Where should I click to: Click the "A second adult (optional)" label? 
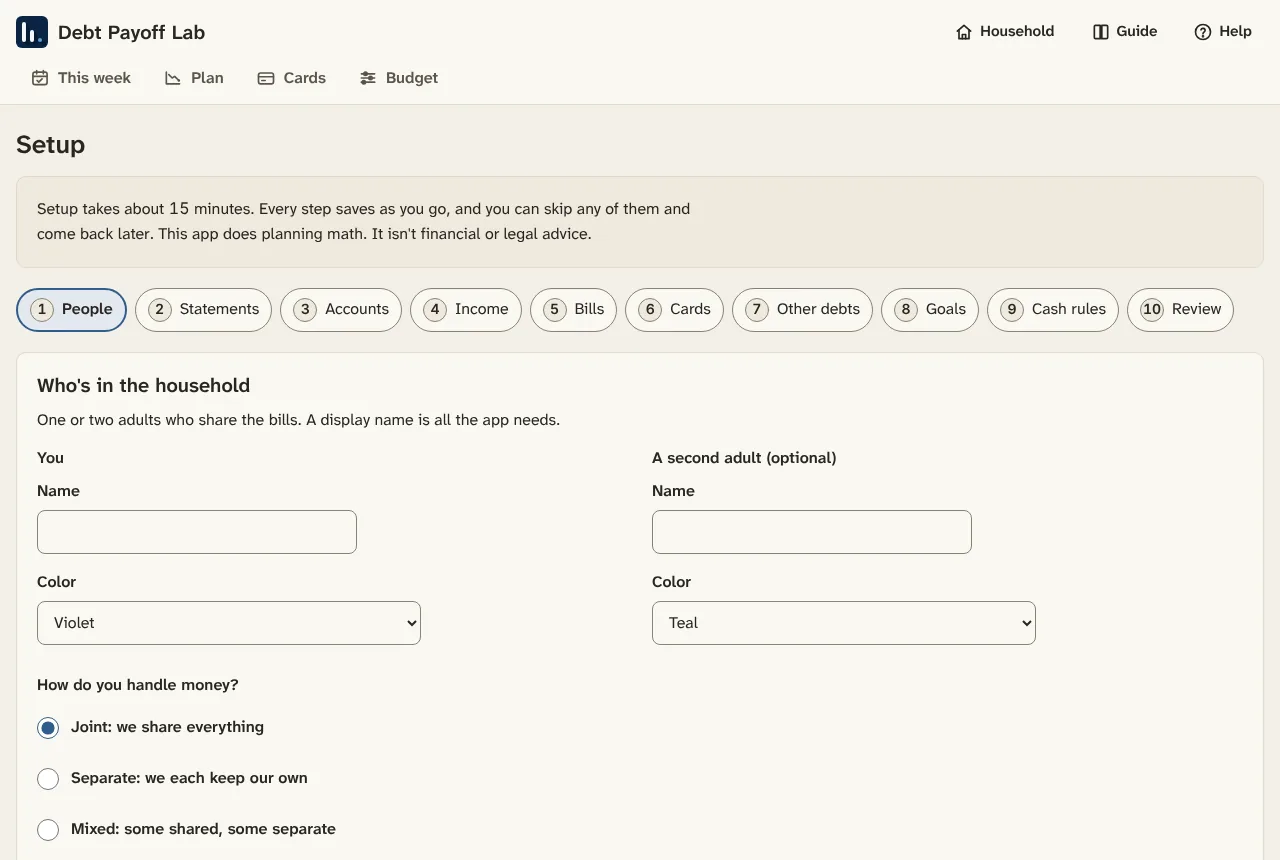[x=744, y=458]
